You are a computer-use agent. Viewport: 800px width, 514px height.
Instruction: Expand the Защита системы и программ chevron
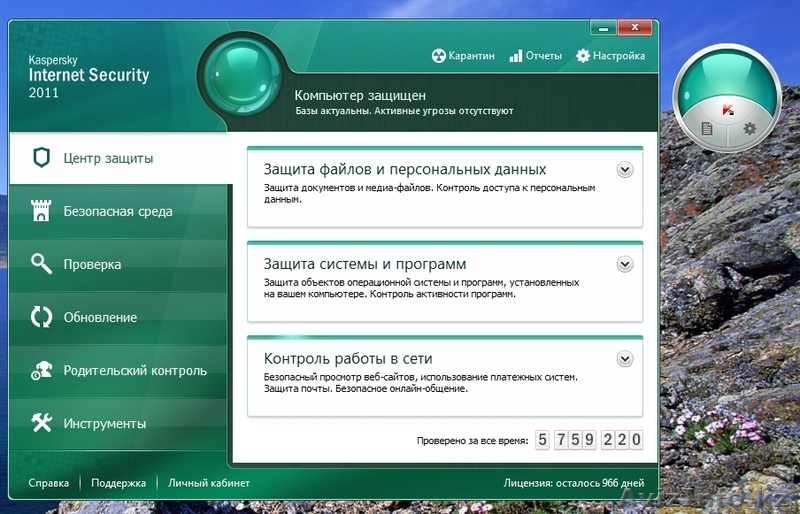pyautogui.click(x=625, y=264)
